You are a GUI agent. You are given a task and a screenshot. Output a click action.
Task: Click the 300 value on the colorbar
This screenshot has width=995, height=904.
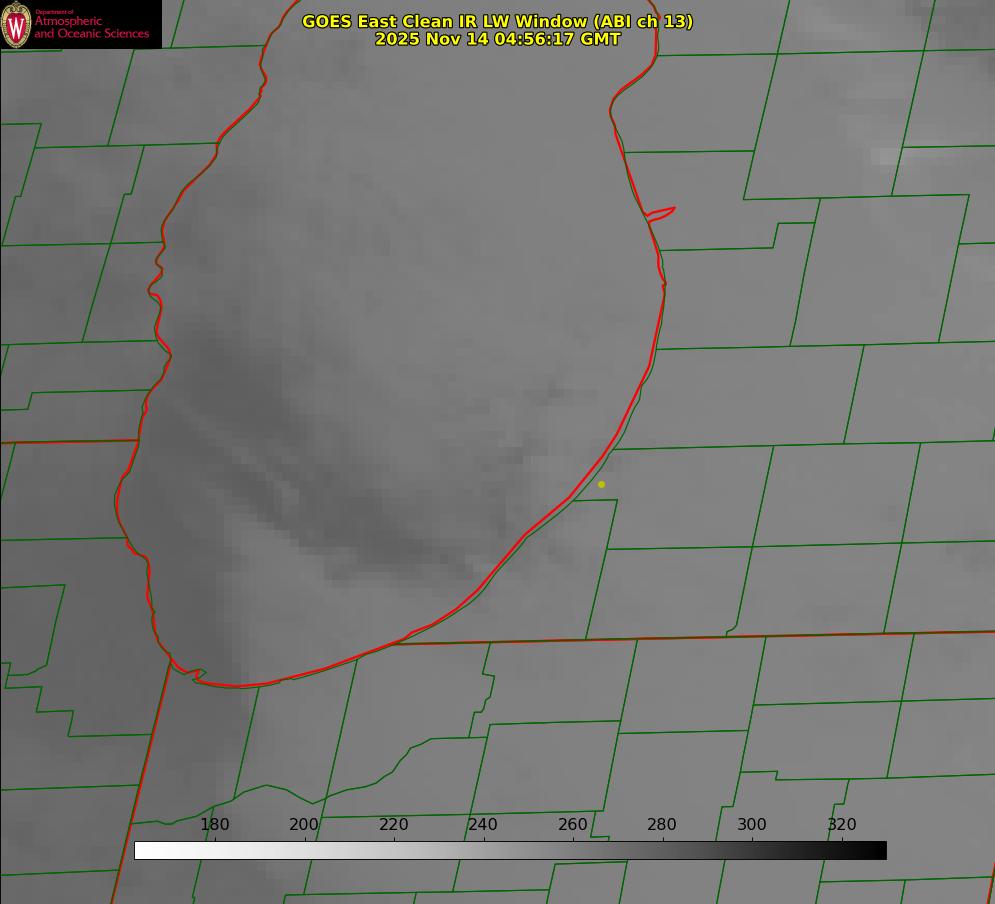(x=752, y=825)
